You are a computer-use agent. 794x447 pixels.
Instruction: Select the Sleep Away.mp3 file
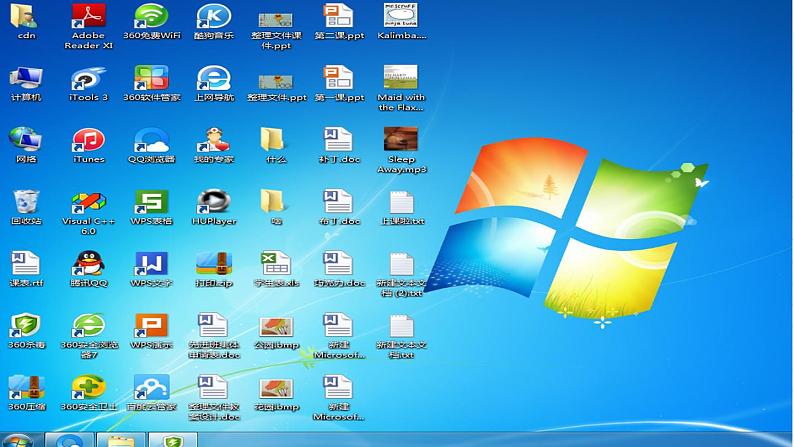click(x=401, y=150)
